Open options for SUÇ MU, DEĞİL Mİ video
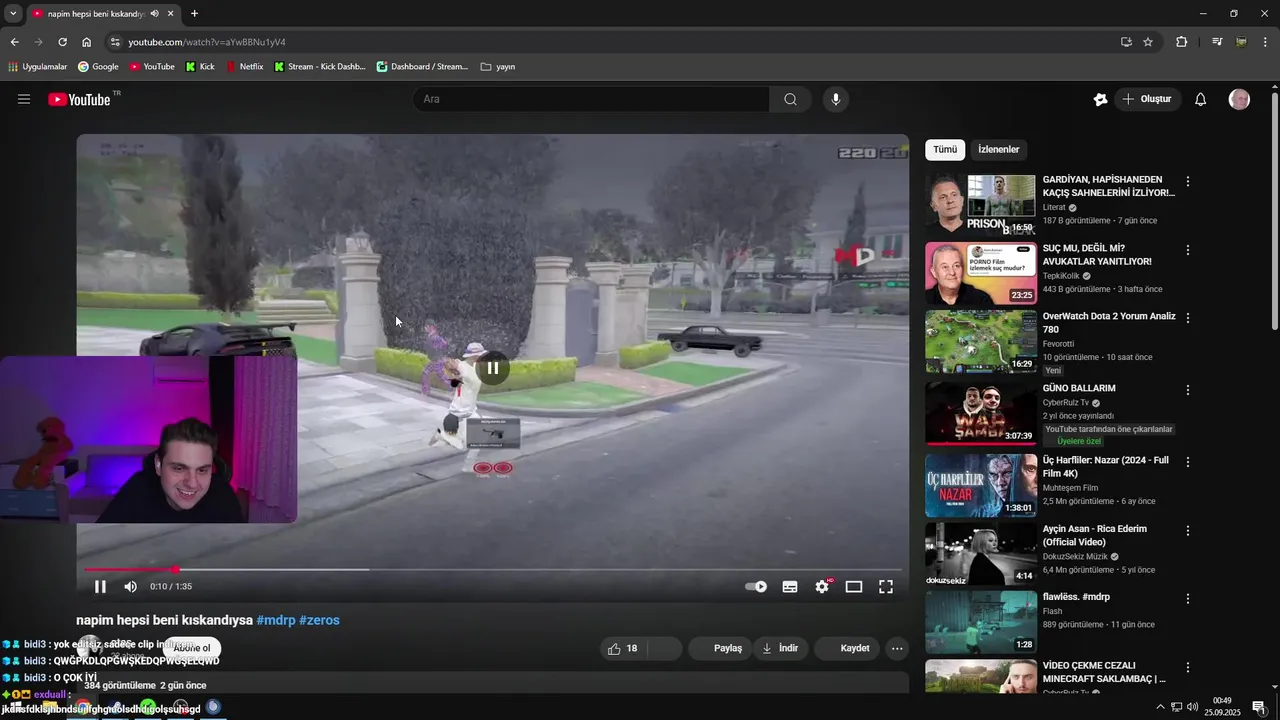This screenshot has height=720, width=1280. [x=1188, y=250]
